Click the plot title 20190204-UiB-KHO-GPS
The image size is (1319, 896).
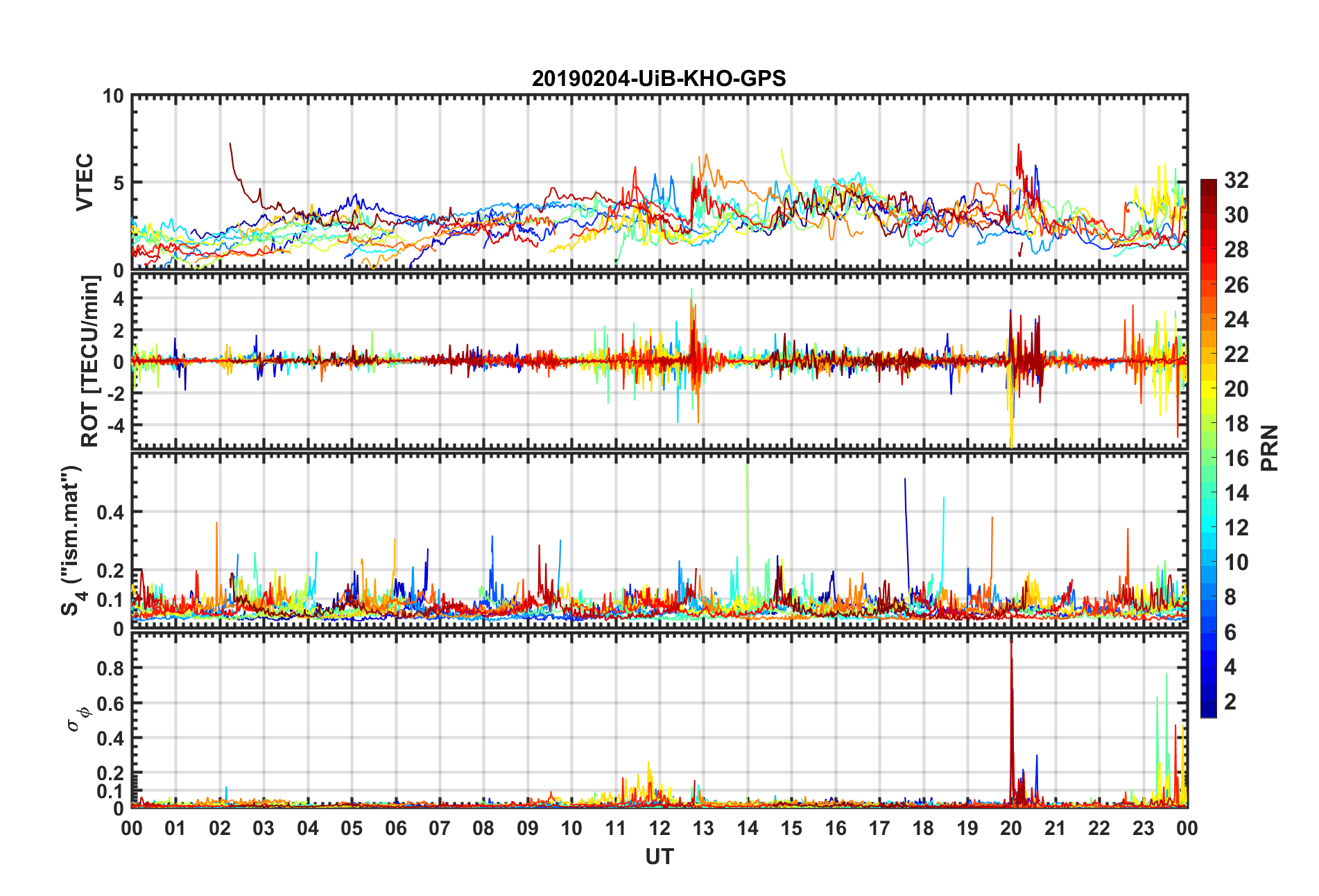[659, 78]
